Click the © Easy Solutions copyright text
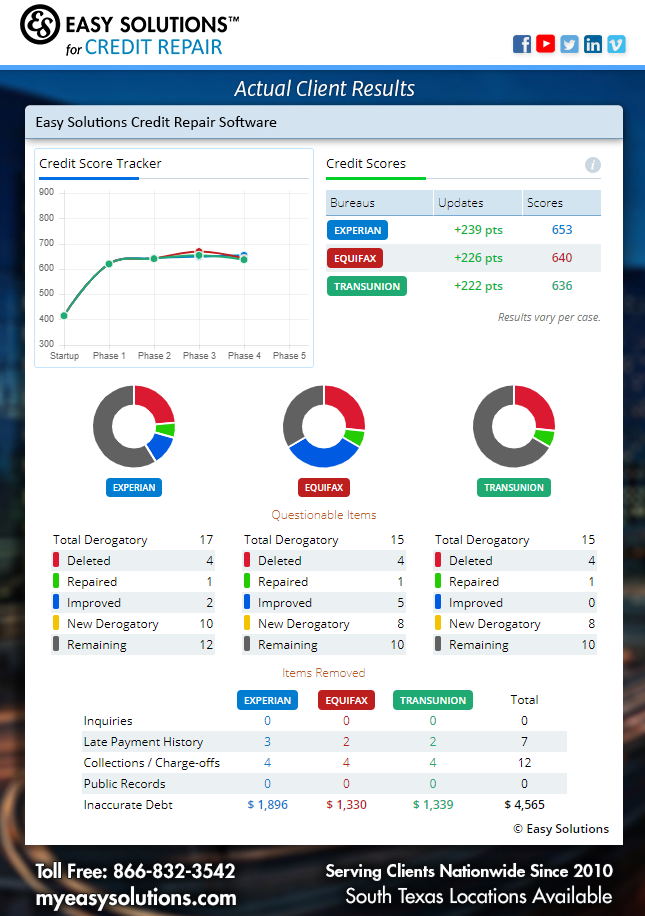645x916 pixels. (x=561, y=829)
